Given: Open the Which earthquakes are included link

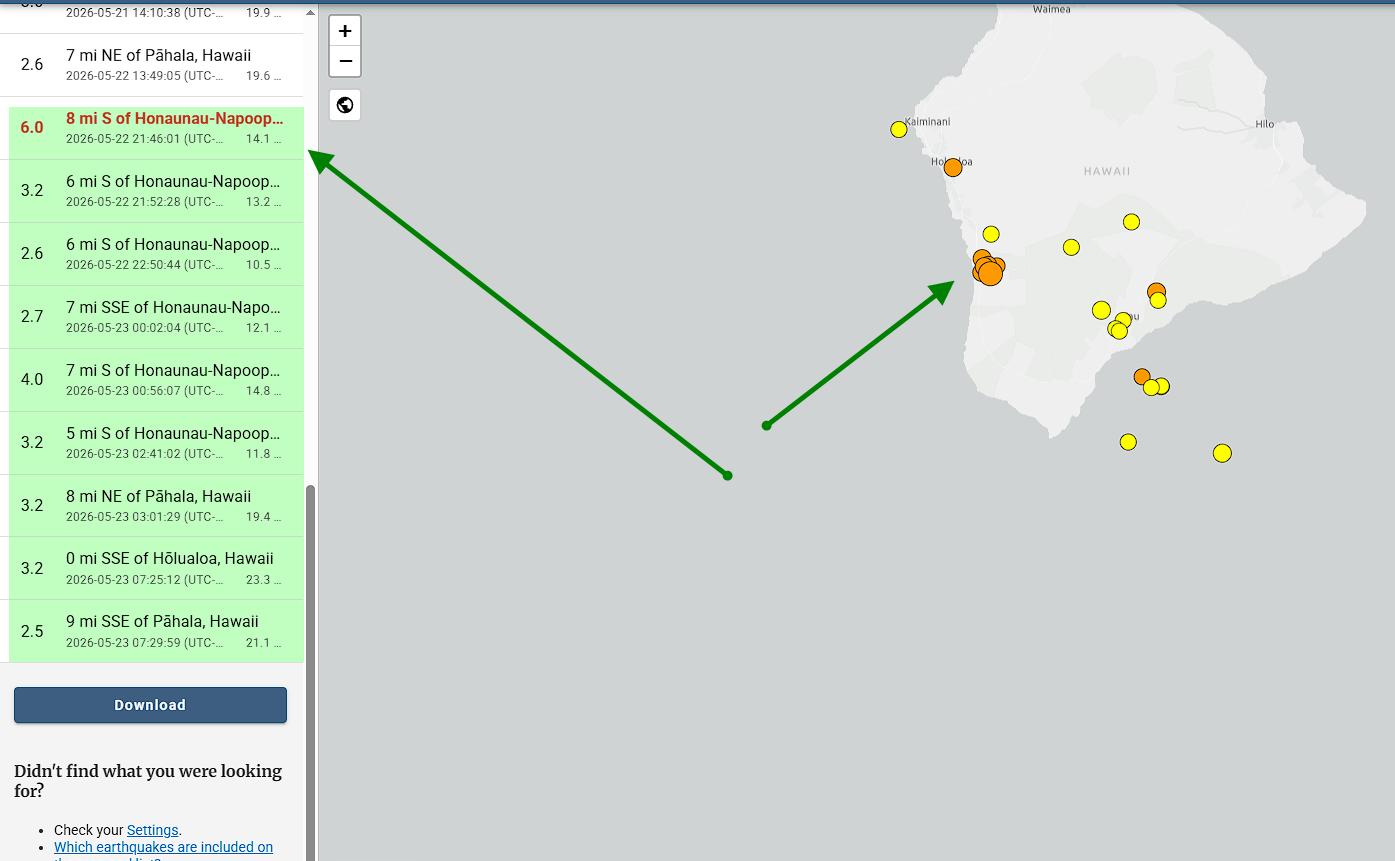Looking at the screenshot, I should 163,847.
